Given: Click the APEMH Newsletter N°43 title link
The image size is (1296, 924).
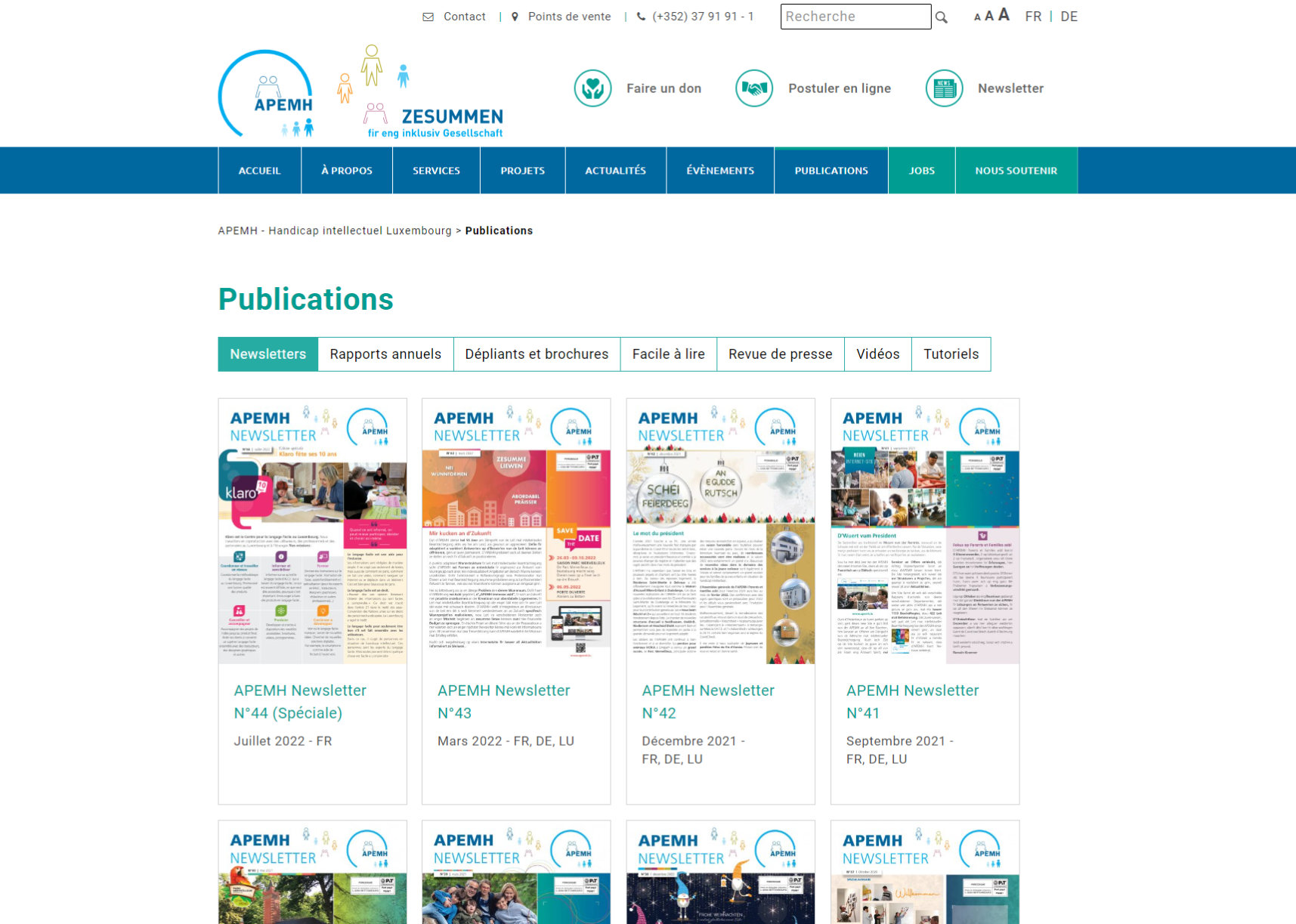Looking at the screenshot, I should [x=503, y=701].
